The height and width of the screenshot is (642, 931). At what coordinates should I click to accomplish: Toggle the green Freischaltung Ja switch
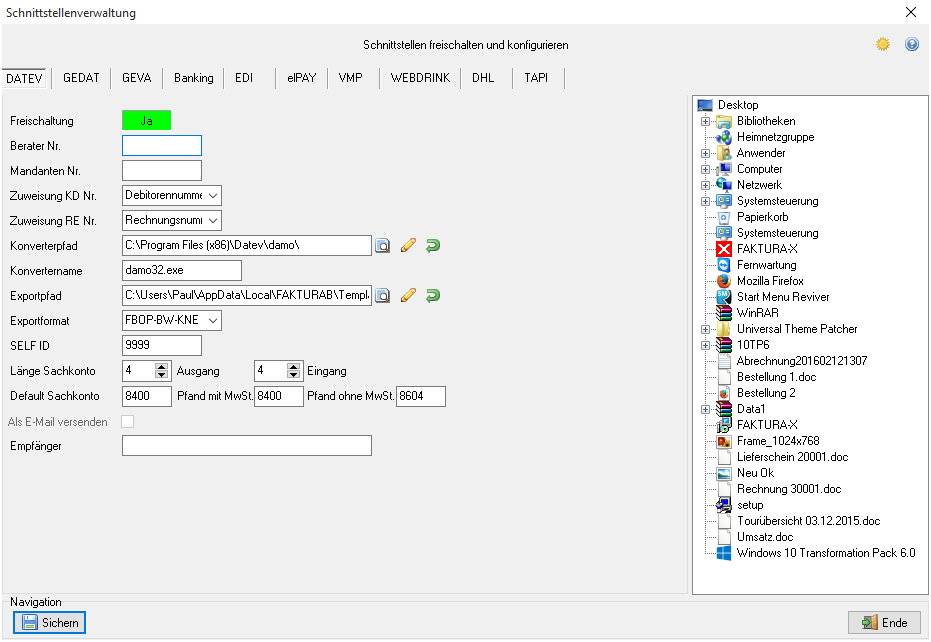(x=147, y=121)
